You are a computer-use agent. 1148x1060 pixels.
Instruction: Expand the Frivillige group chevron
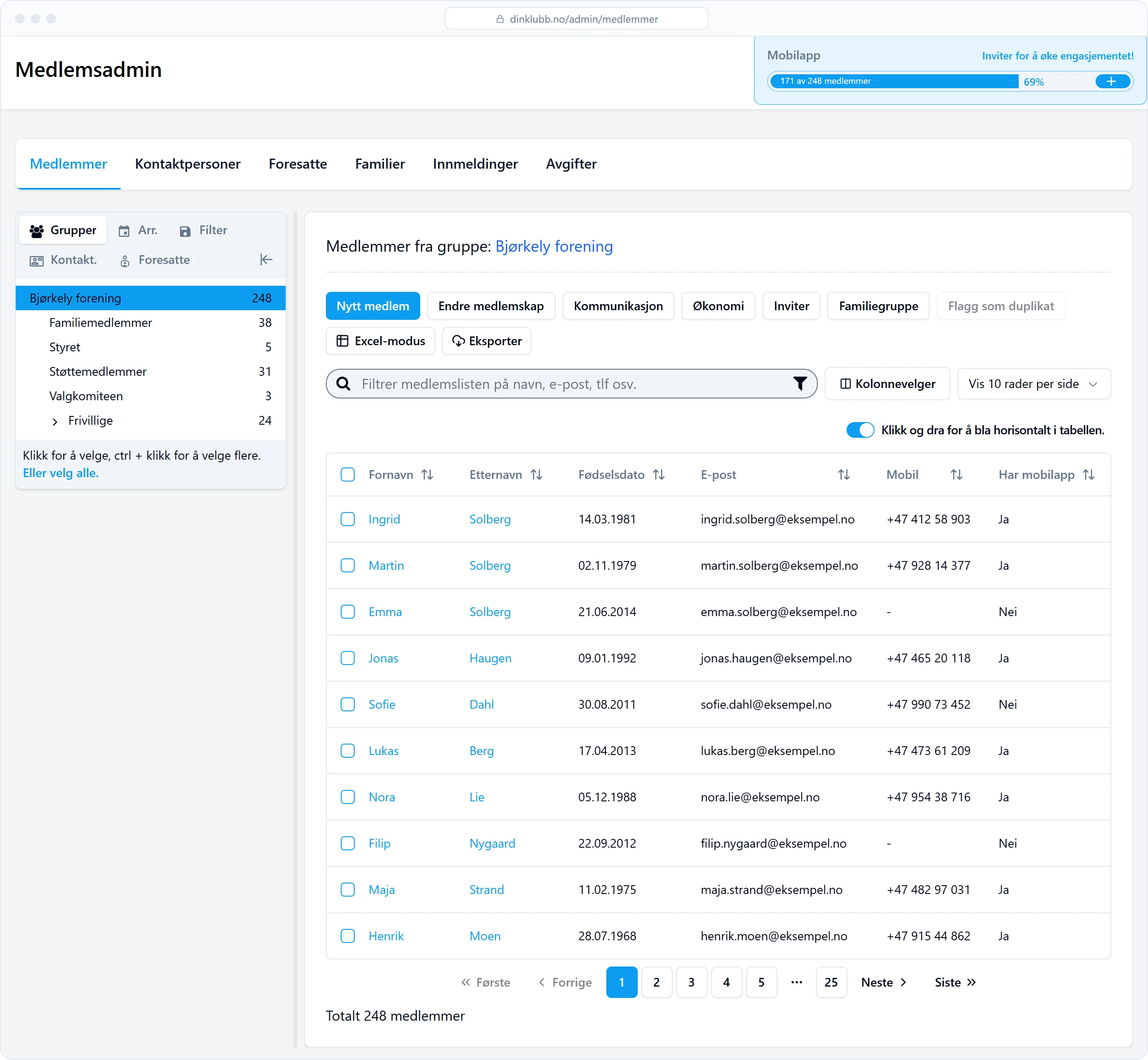tap(55, 422)
